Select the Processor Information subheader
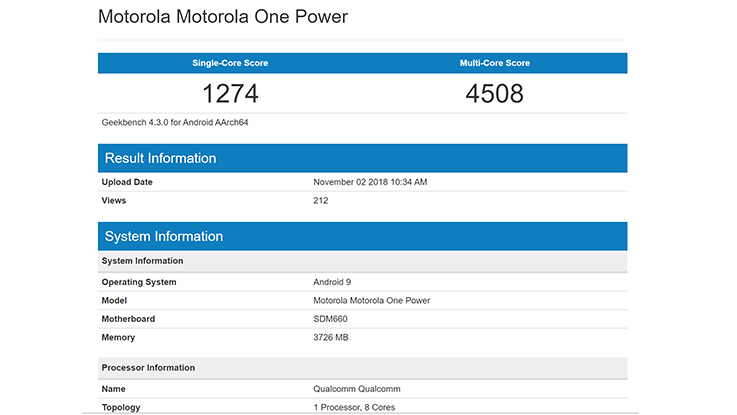 point(362,368)
